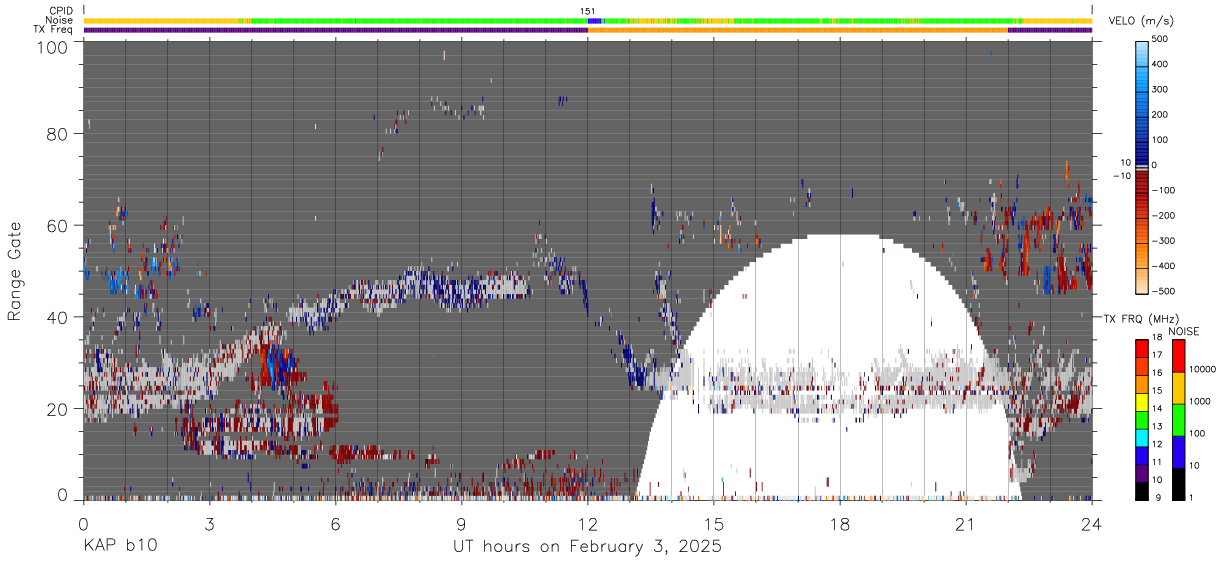Viewport: 1228px width, 567px height.
Task: Click the "TX Freq" row label
Action: coord(54,30)
